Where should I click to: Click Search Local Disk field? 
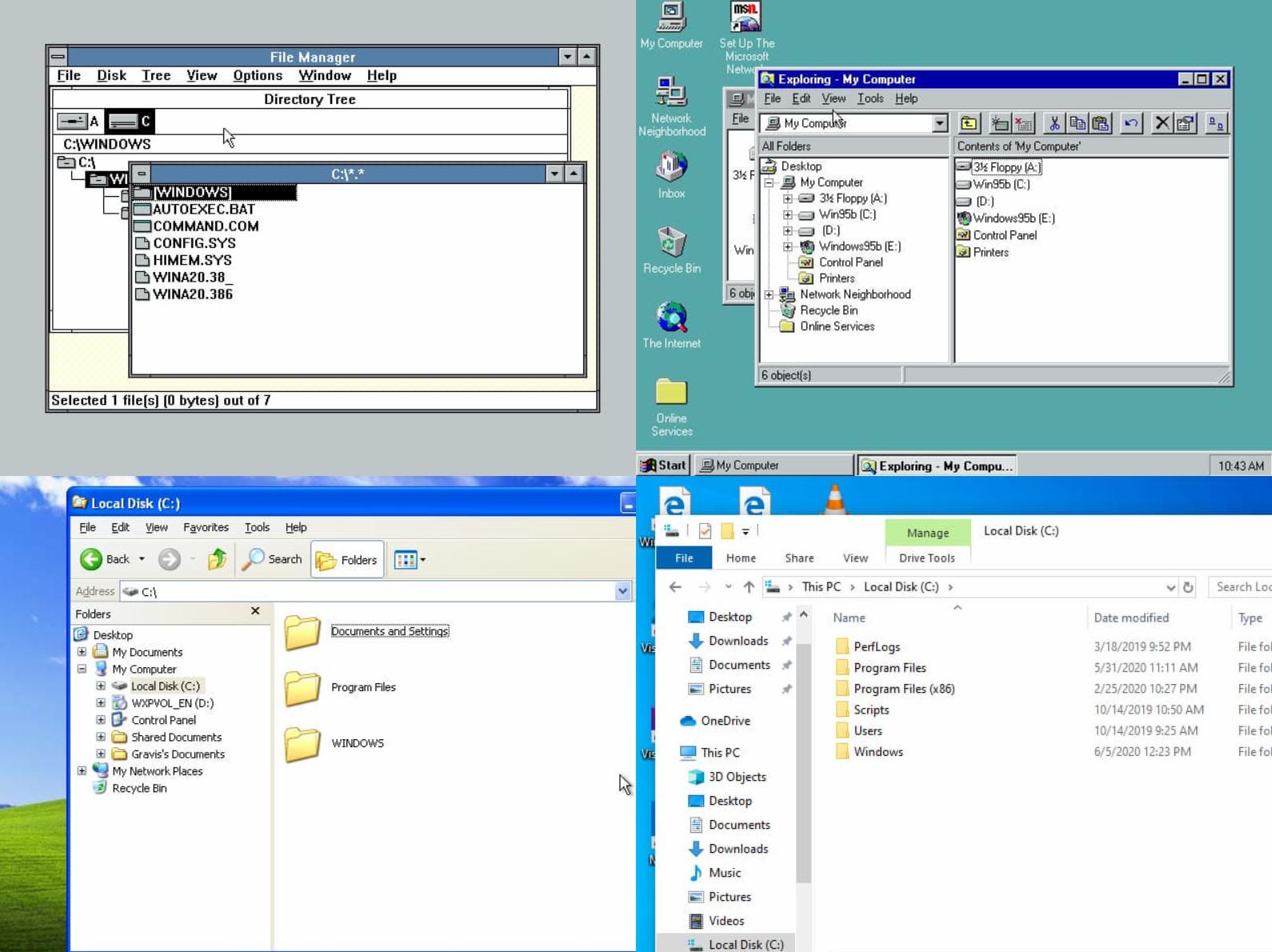tap(1240, 587)
